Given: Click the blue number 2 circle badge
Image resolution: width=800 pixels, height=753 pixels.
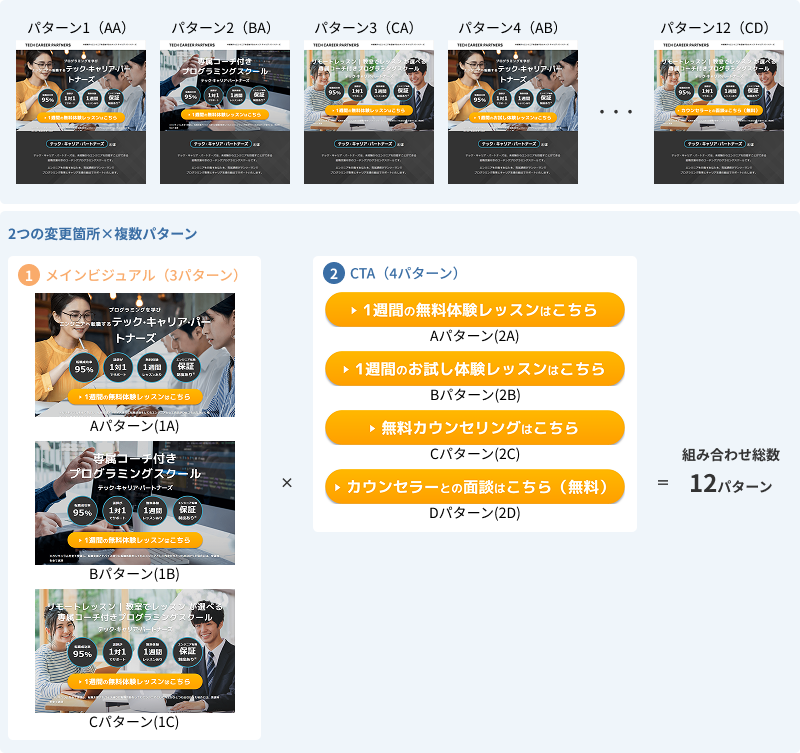Looking at the screenshot, I should point(334,273).
